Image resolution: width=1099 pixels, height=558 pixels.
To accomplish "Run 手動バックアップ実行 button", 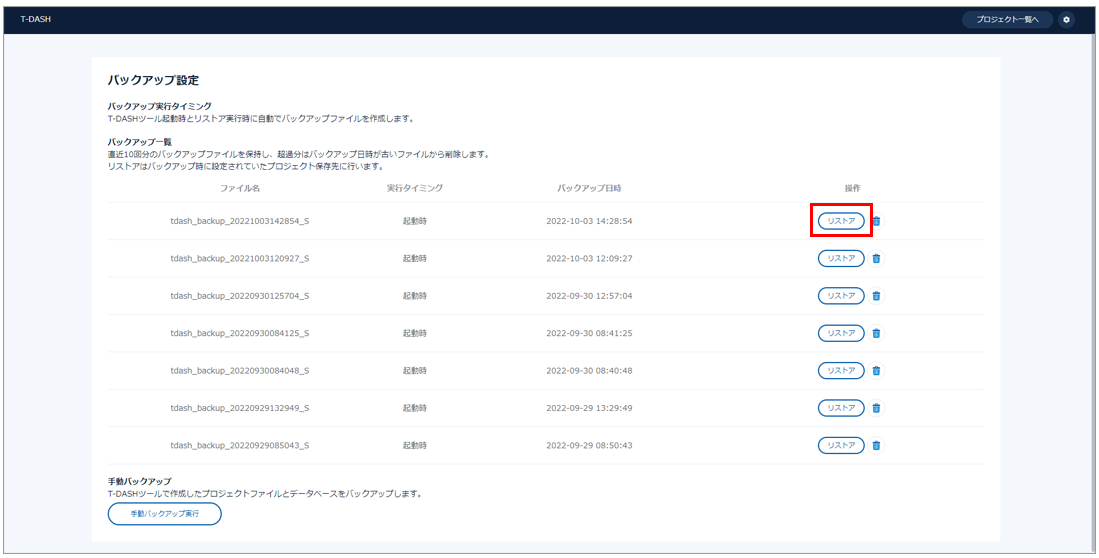I will [x=164, y=514].
